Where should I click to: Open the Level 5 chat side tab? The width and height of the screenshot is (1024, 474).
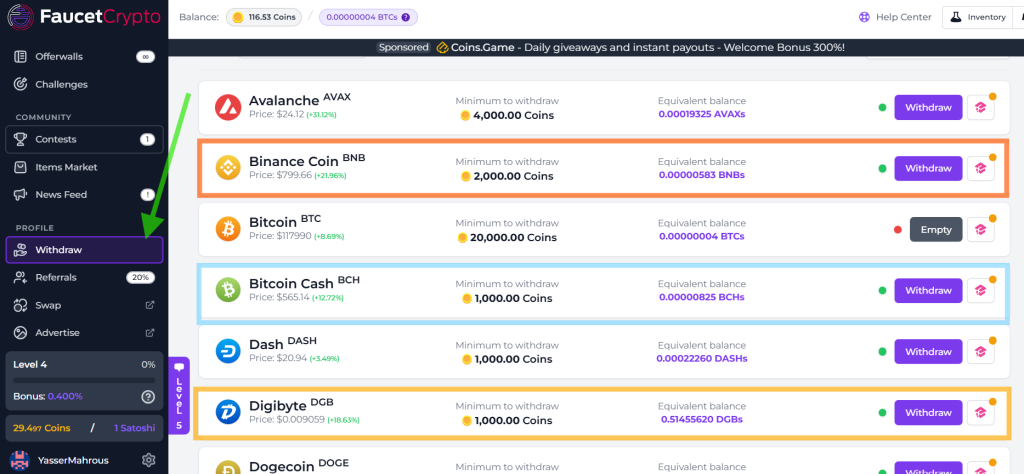(x=179, y=396)
